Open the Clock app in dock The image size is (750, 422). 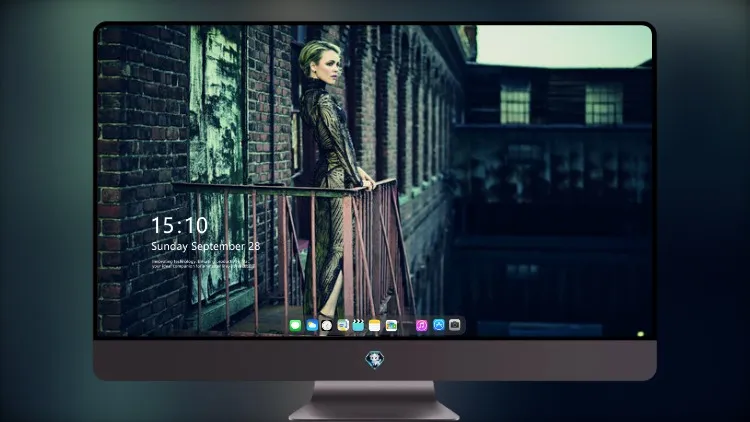click(x=327, y=326)
